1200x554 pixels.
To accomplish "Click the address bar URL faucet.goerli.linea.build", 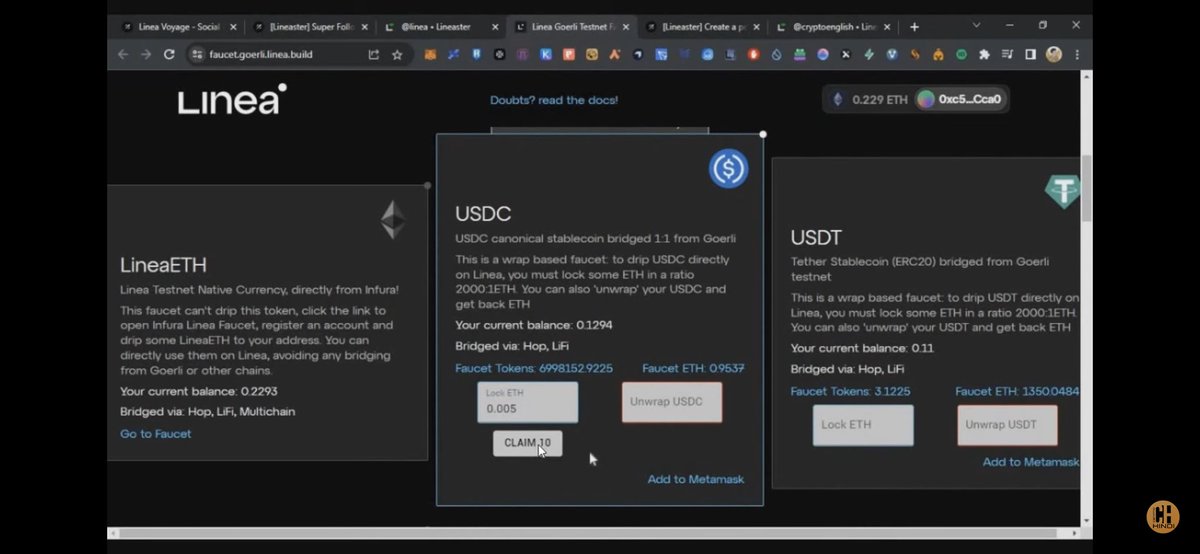I will 261,55.
